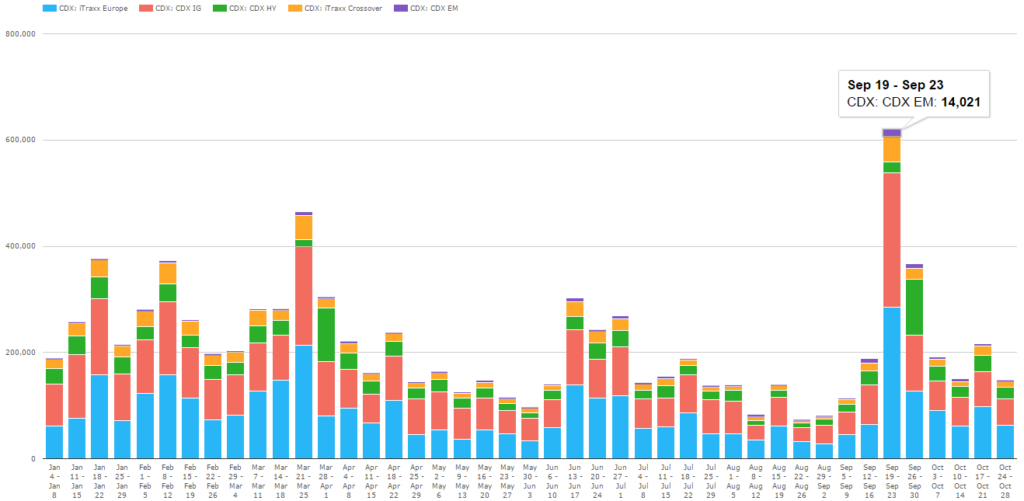The image size is (1024, 501).
Task: Click the blue iTraxx Europe segment of Sep 19 - Sep 23 bar
Action: tap(891, 383)
